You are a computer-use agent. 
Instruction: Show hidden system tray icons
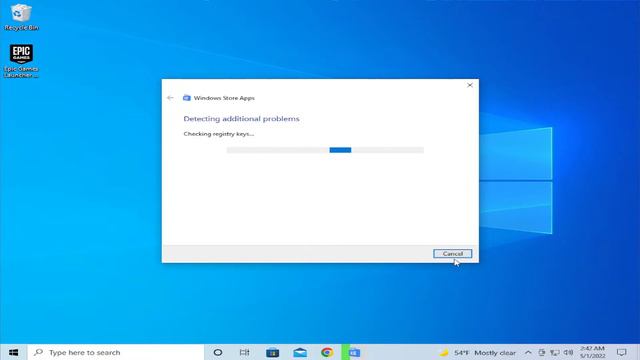coord(528,352)
